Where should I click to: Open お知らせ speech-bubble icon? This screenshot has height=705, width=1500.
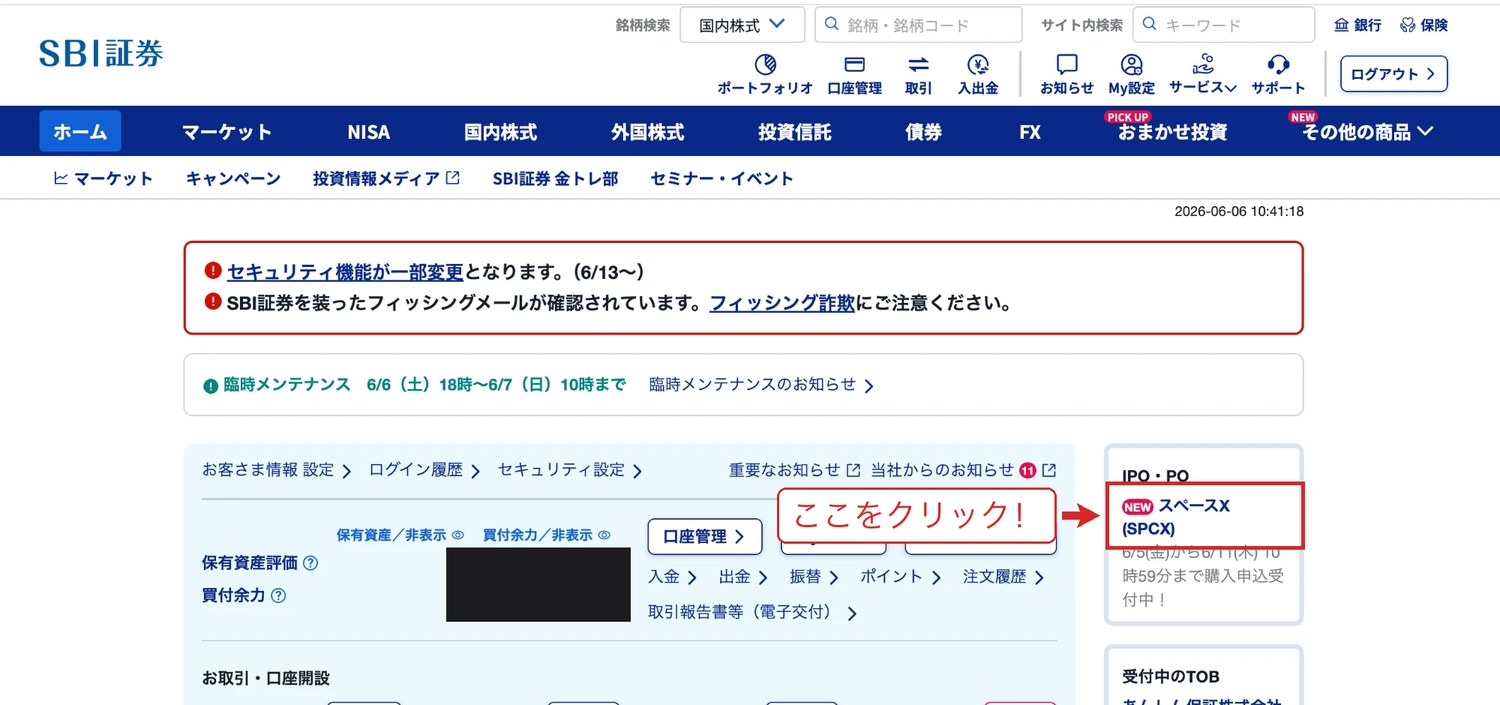[x=1067, y=65]
